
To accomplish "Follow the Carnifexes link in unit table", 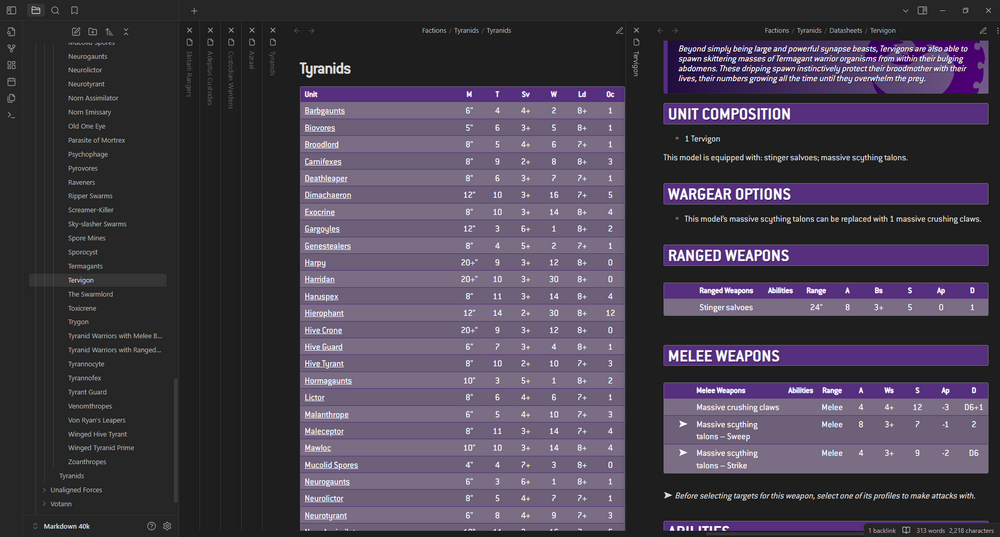I will pos(323,162).
